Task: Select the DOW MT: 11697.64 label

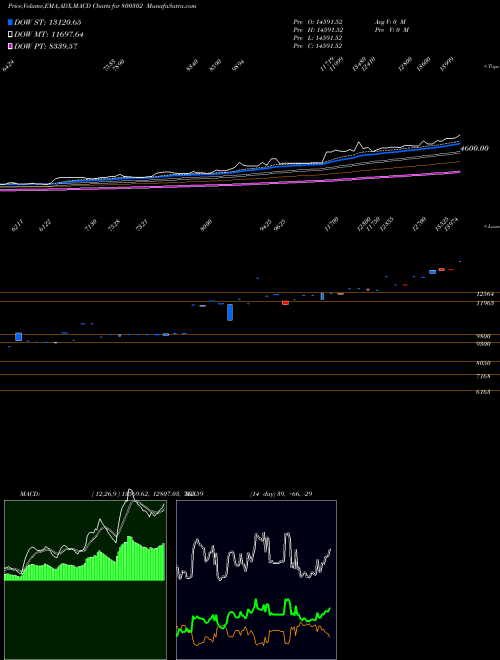Action: (49, 35)
